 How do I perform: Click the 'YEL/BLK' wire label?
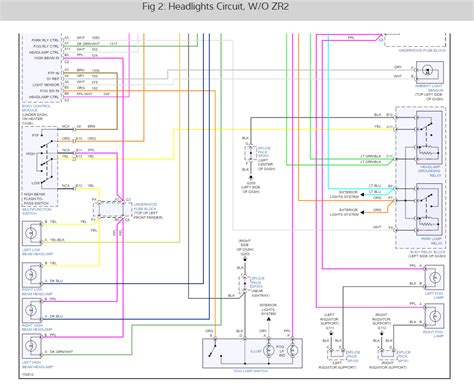57,240
